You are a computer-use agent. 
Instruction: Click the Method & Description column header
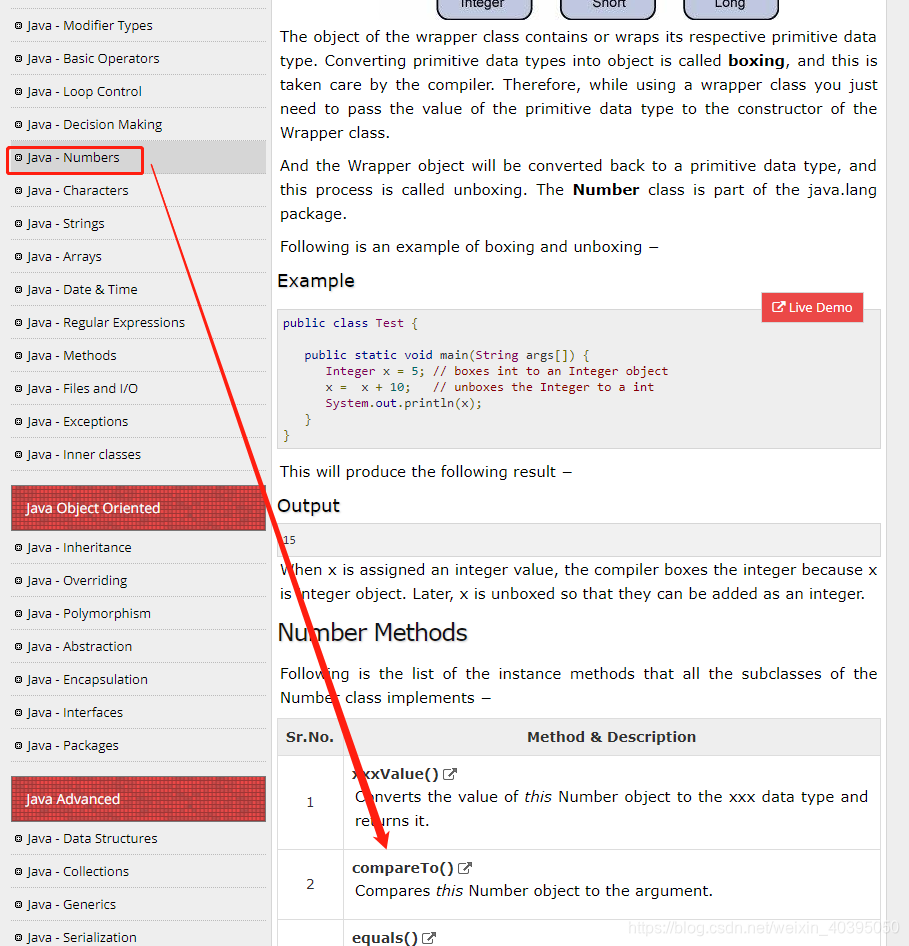(612, 737)
